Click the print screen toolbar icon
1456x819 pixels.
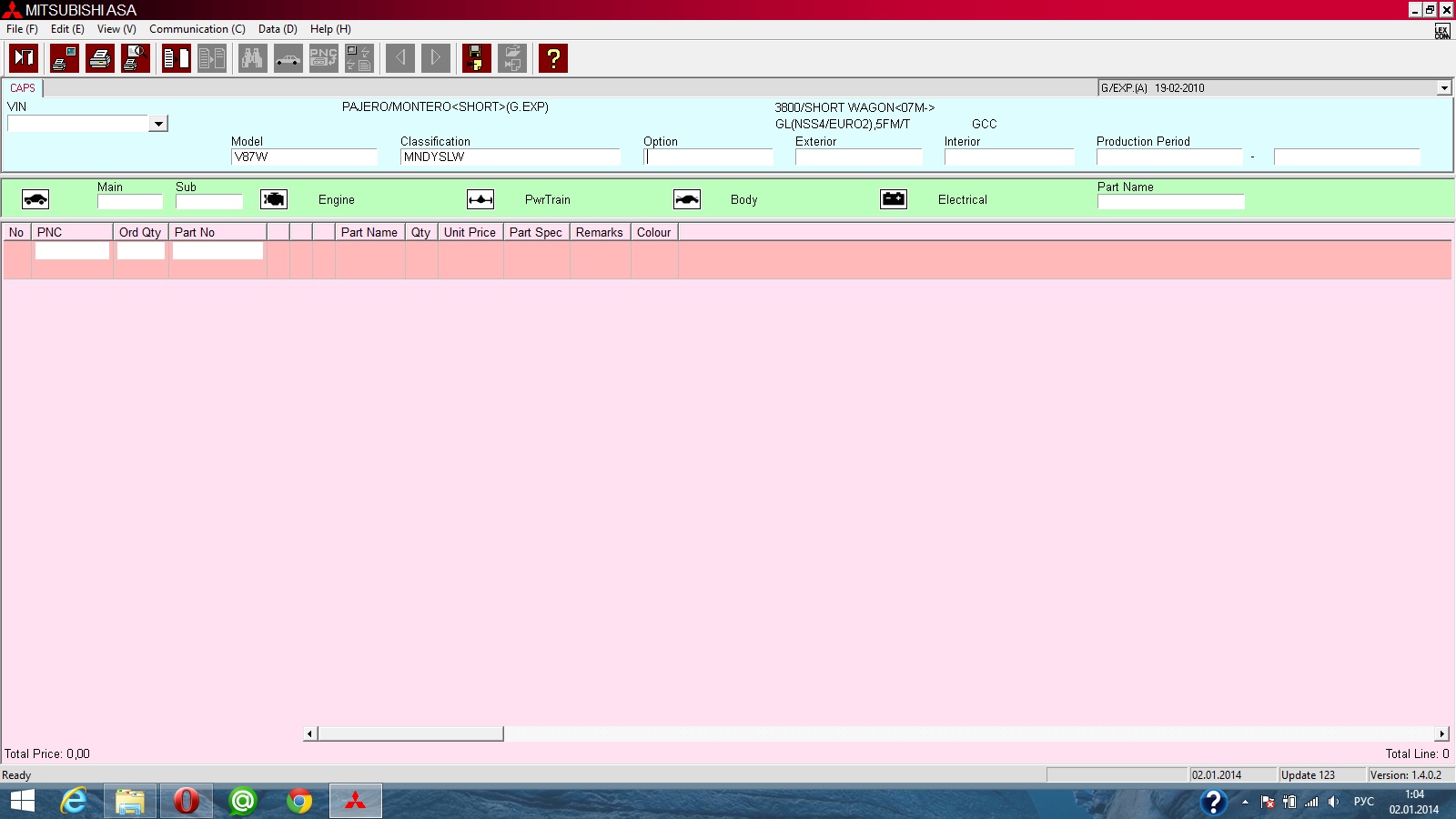pos(65,58)
